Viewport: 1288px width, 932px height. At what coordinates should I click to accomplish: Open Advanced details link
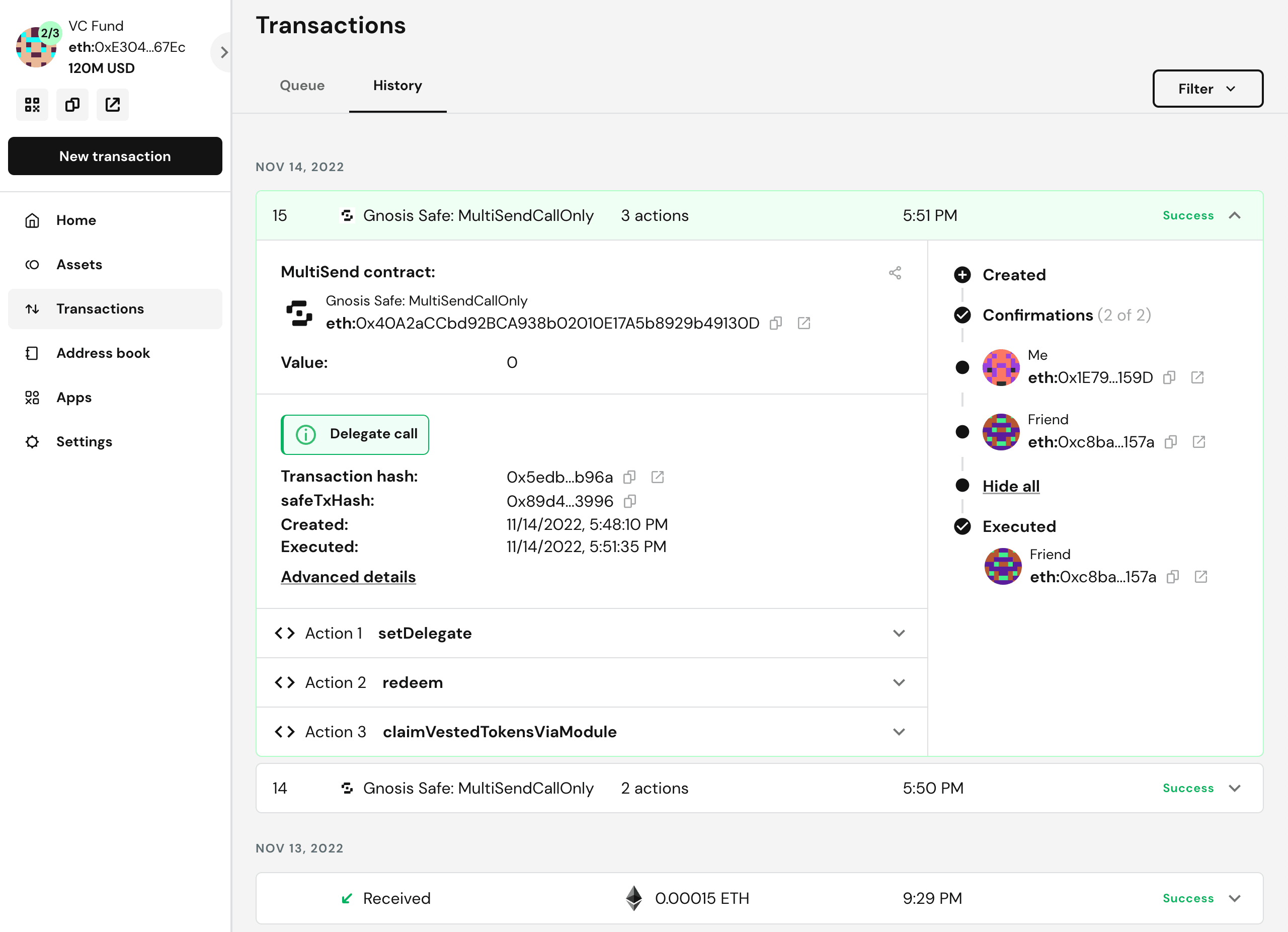pos(348,577)
